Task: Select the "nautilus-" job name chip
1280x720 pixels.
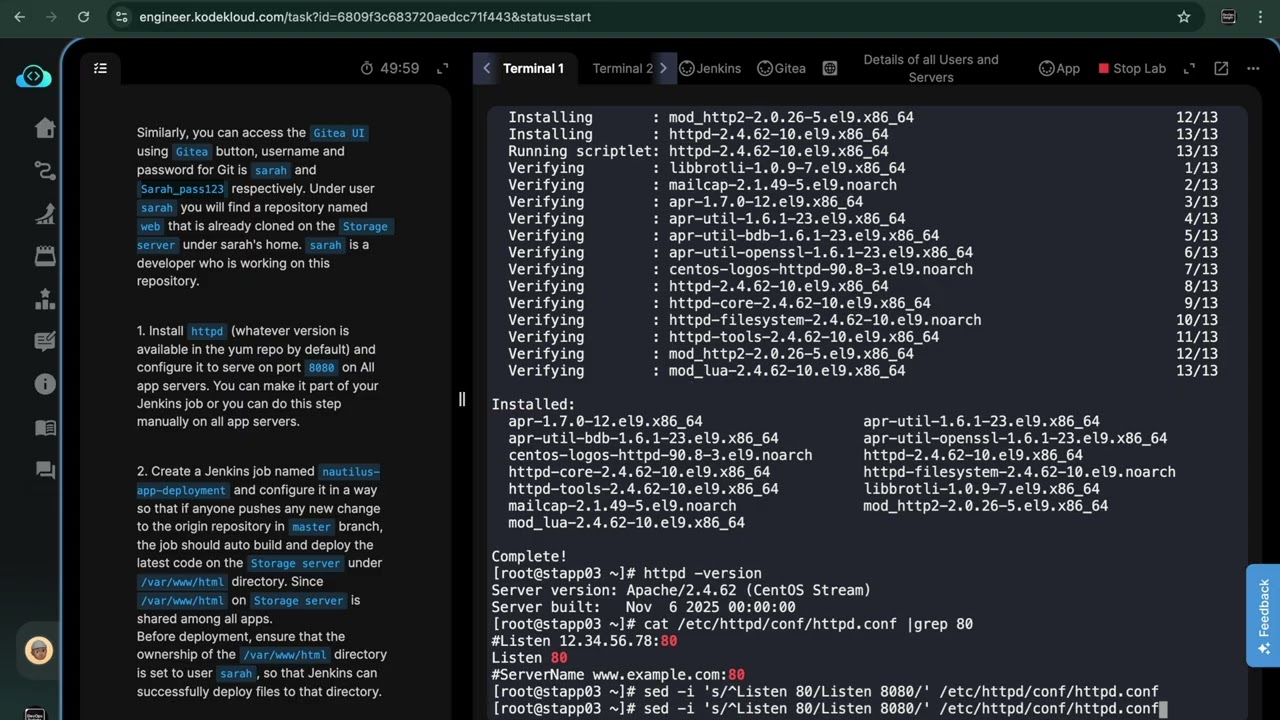Action: pyautogui.click(x=350, y=472)
